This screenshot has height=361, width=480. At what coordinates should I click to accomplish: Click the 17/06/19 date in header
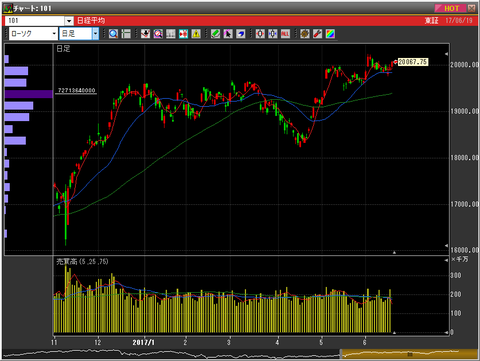pos(459,21)
